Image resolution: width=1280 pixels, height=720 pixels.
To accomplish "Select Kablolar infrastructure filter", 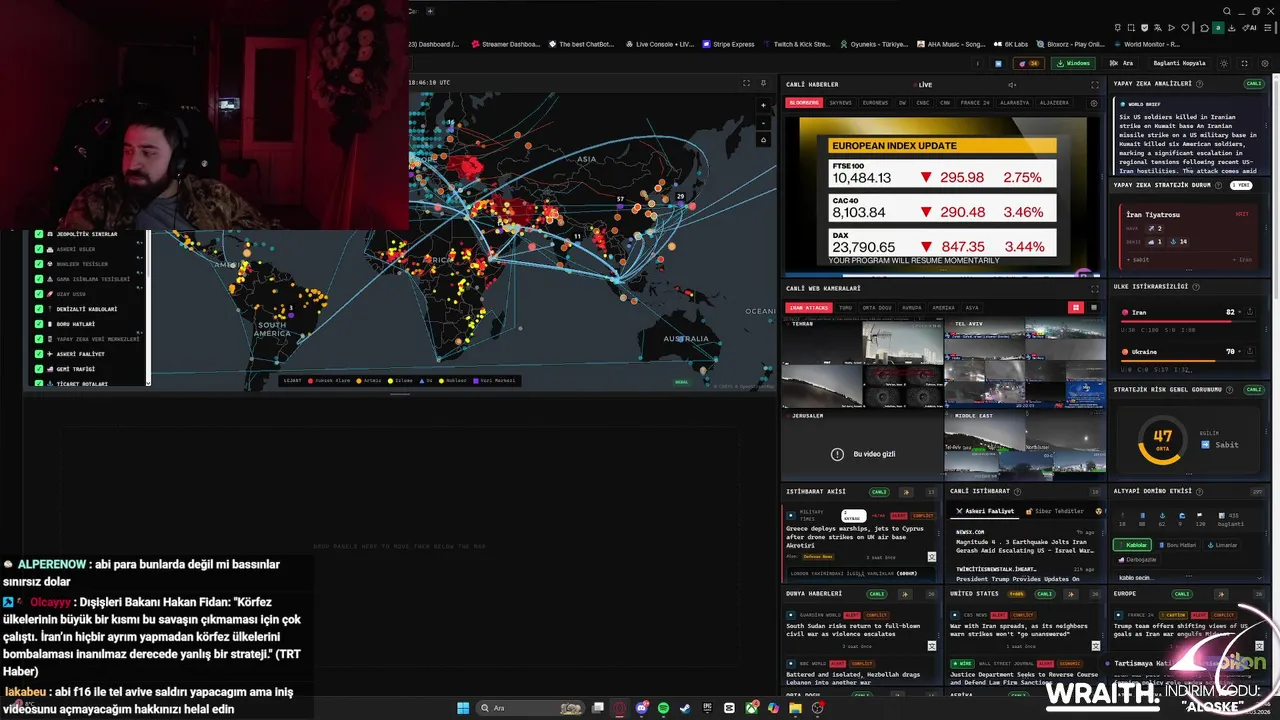I will [1132, 545].
